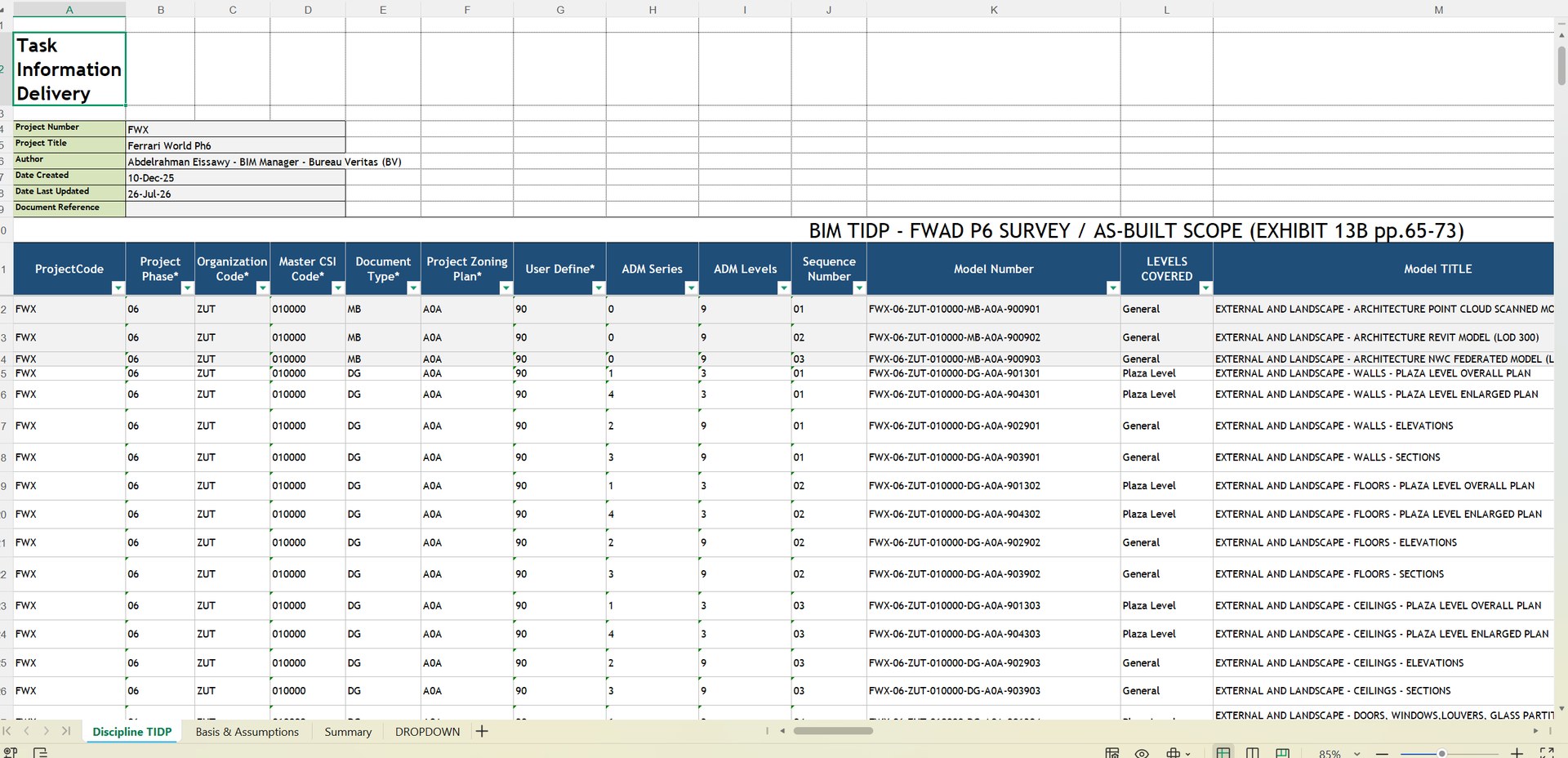Click the scroll up arrow on the vertical scrollbar
Image resolution: width=1568 pixels, height=758 pixels.
tap(1561, 35)
